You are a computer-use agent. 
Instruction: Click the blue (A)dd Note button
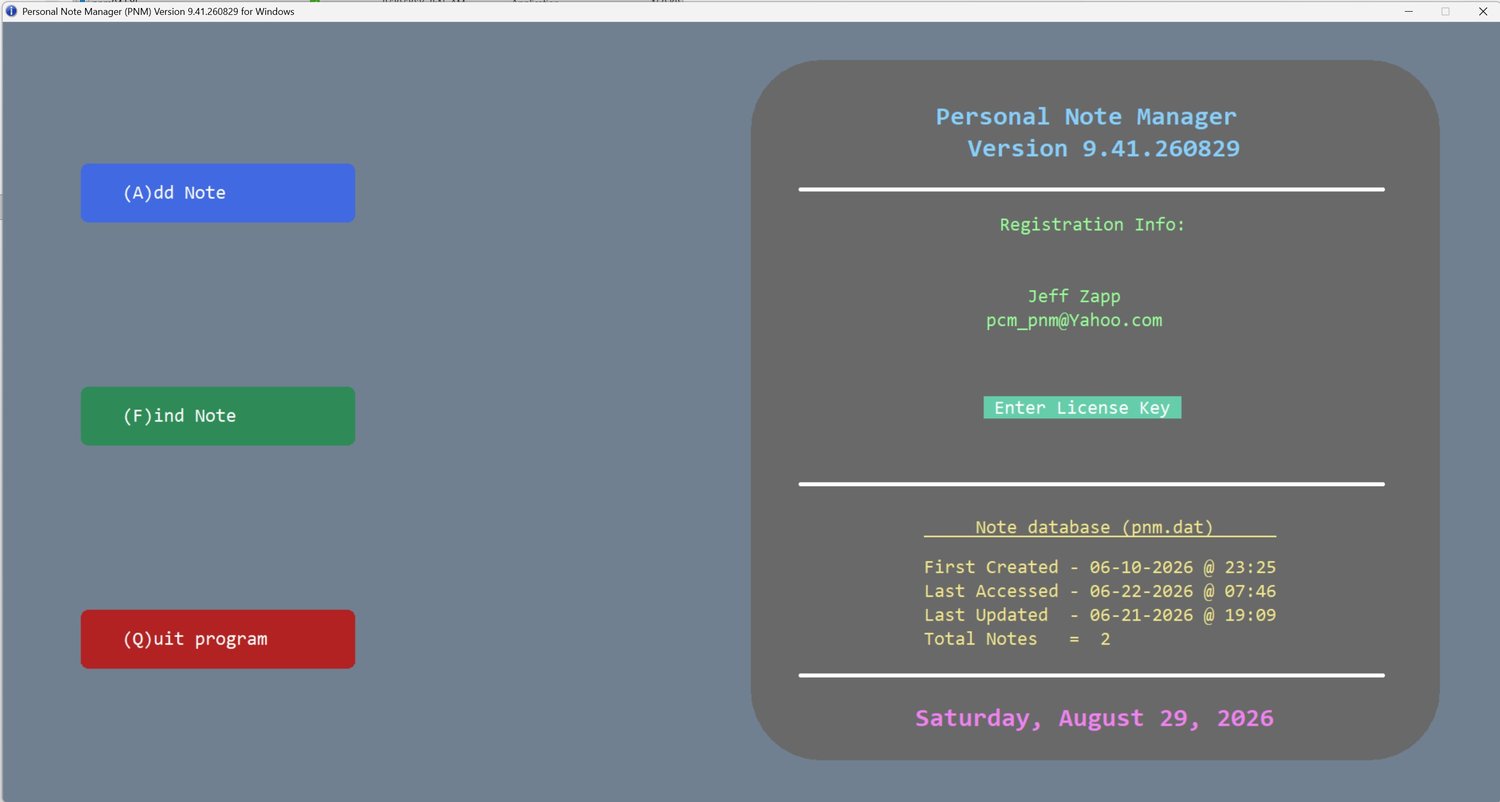click(x=218, y=193)
